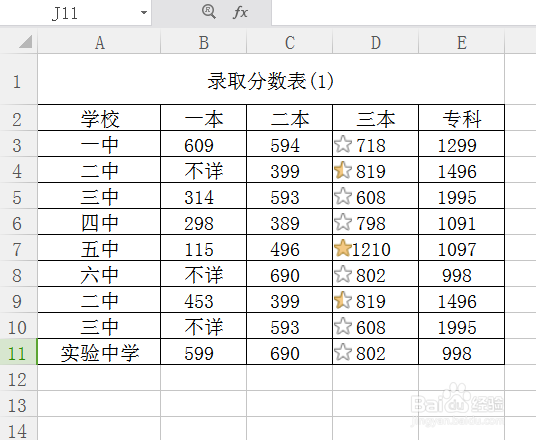Click the empty star icon in row 11
This screenshot has height=440, width=536.
coord(343,352)
